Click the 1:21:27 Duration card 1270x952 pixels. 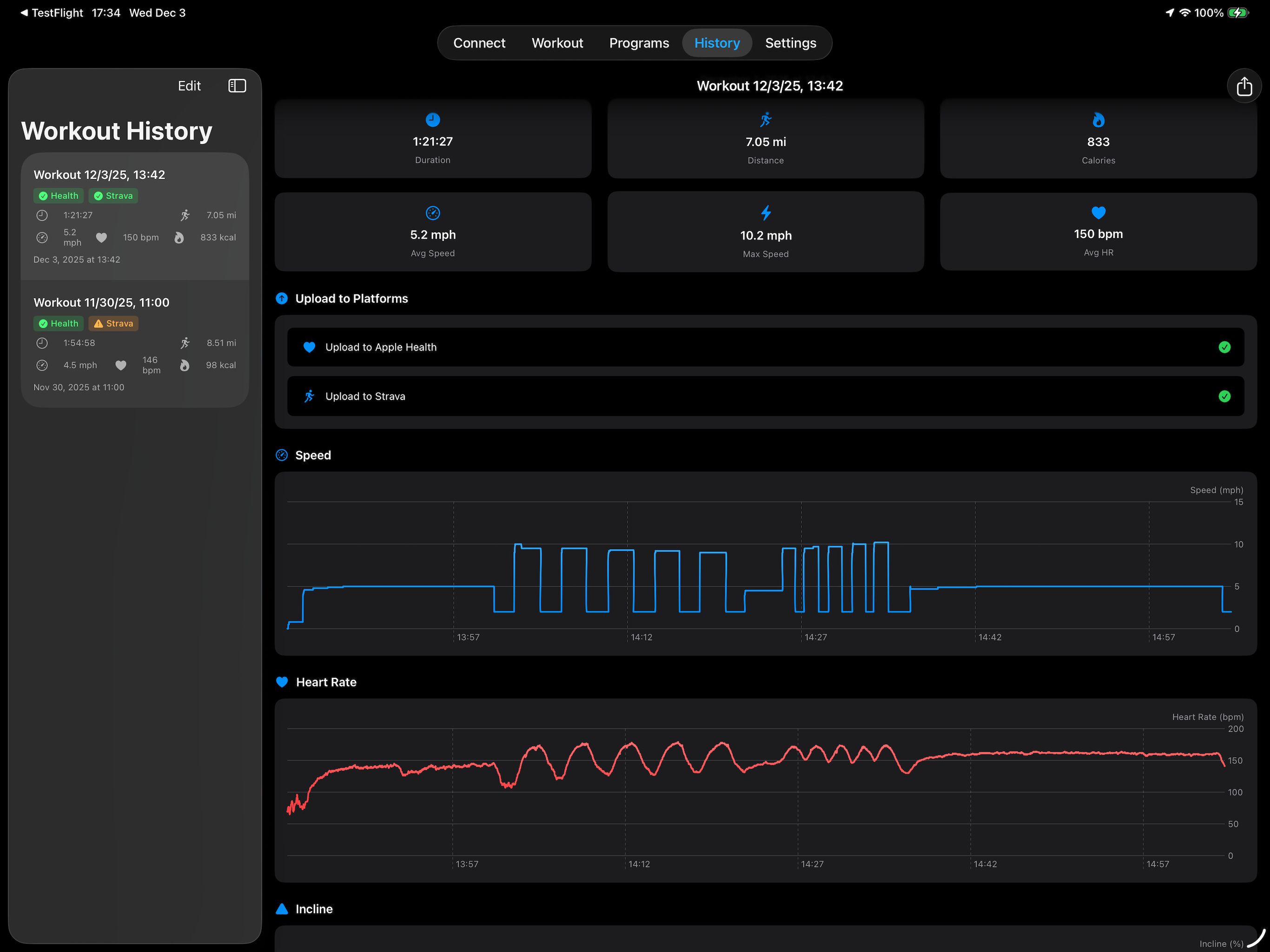click(433, 139)
